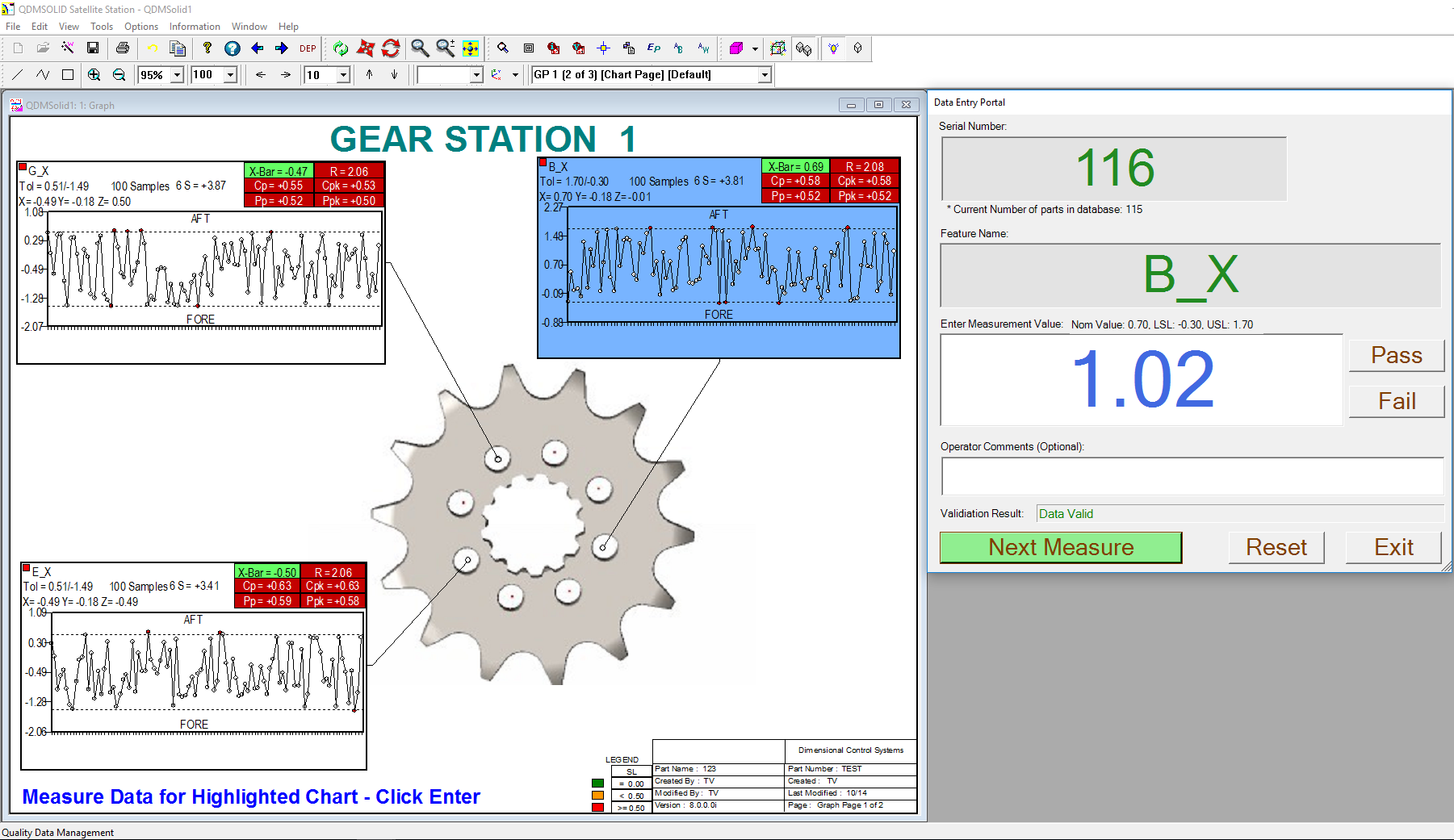Screen dimensions: 1454x840
Task: Click the EP toolbar icon
Action: pyautogui.click(x=654, y=48)
